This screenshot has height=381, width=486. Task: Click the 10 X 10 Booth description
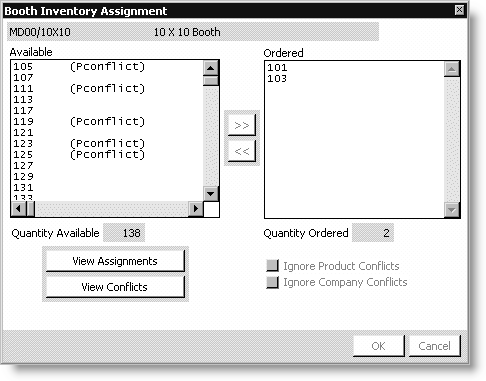point(187,32)
